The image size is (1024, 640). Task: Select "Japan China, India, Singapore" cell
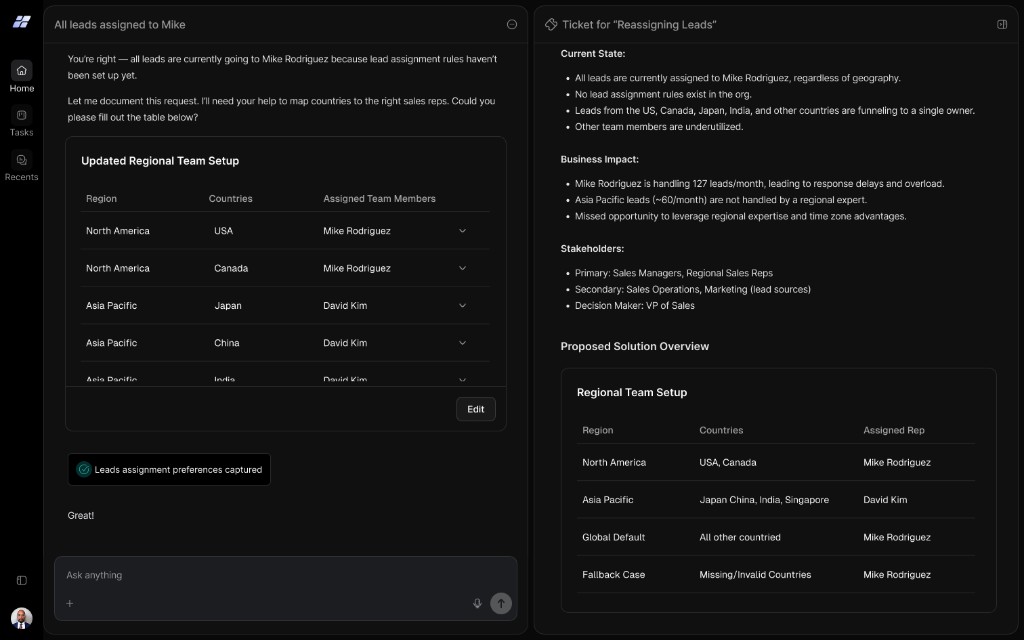(763, 500)
